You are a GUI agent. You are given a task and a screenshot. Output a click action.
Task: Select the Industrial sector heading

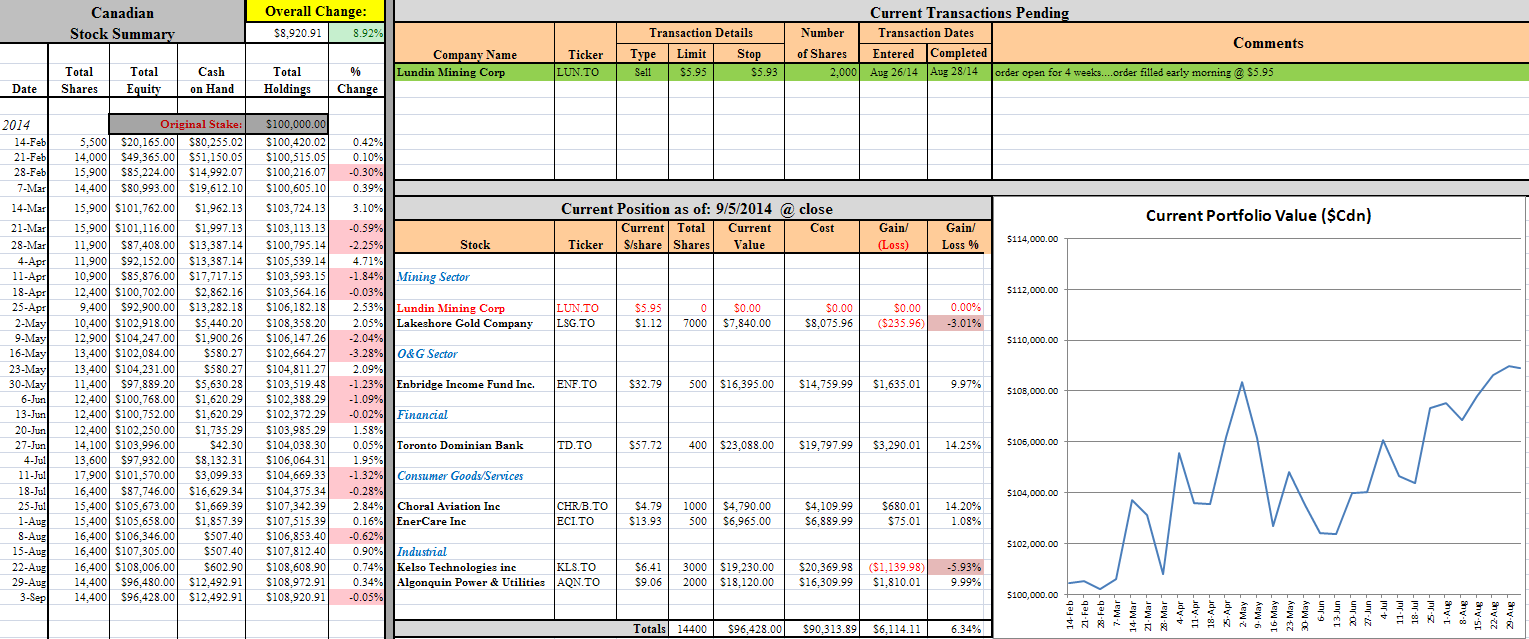422,552
